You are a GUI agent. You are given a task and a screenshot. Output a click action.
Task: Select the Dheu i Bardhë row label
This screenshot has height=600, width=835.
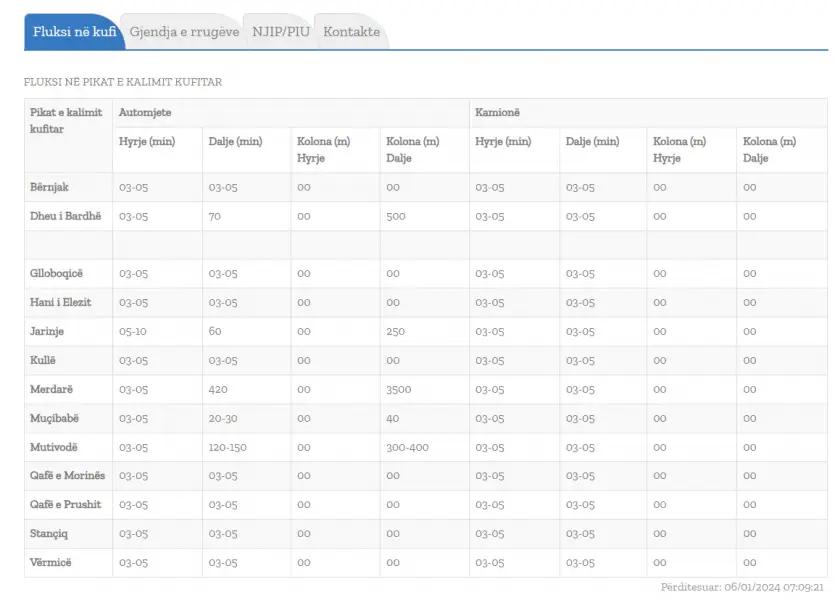tap(66, 216)
